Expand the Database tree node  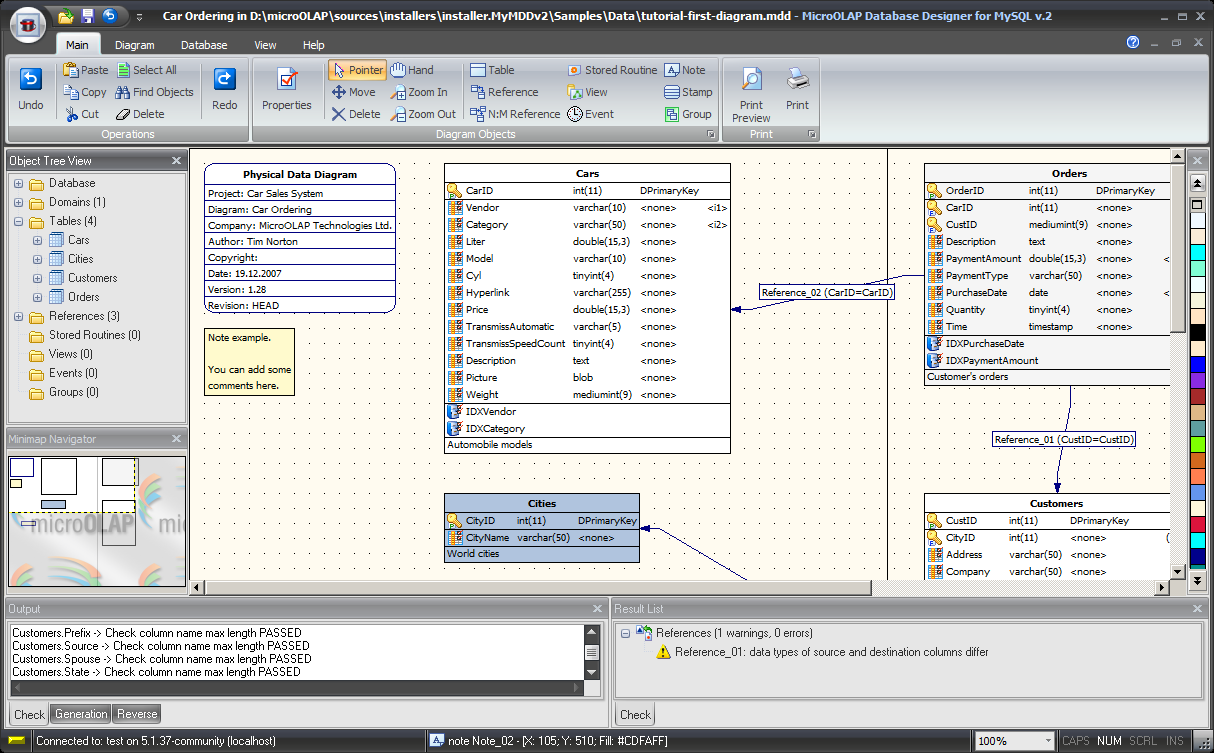[x=19, y=184]
